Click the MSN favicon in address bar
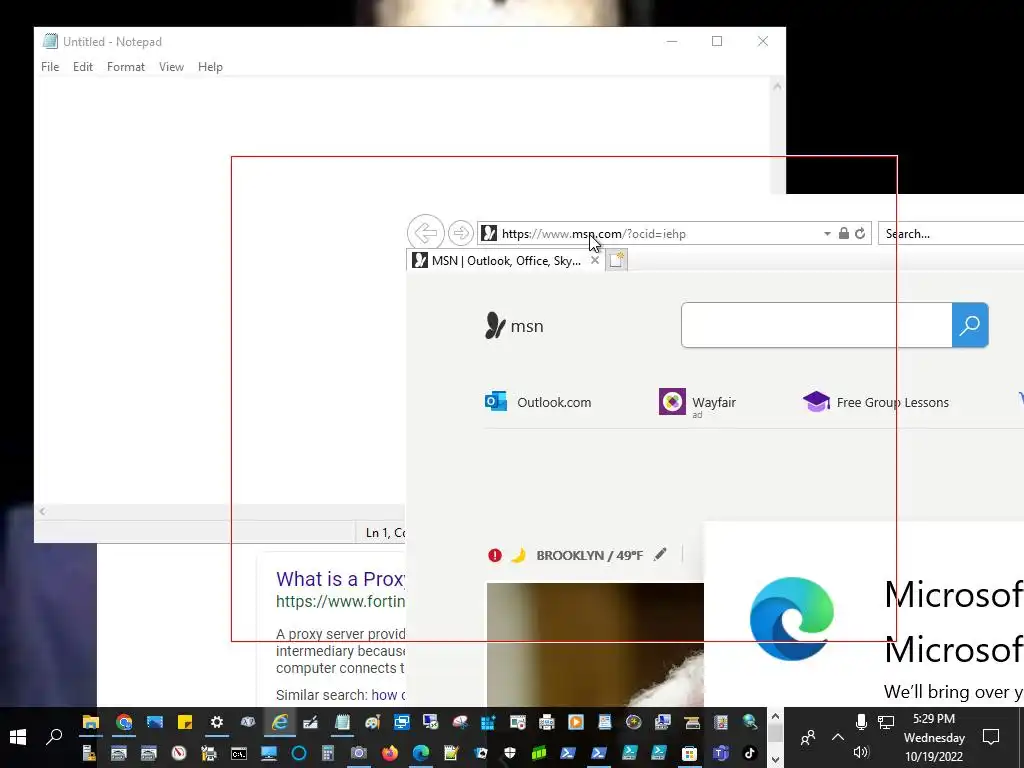 489,233
